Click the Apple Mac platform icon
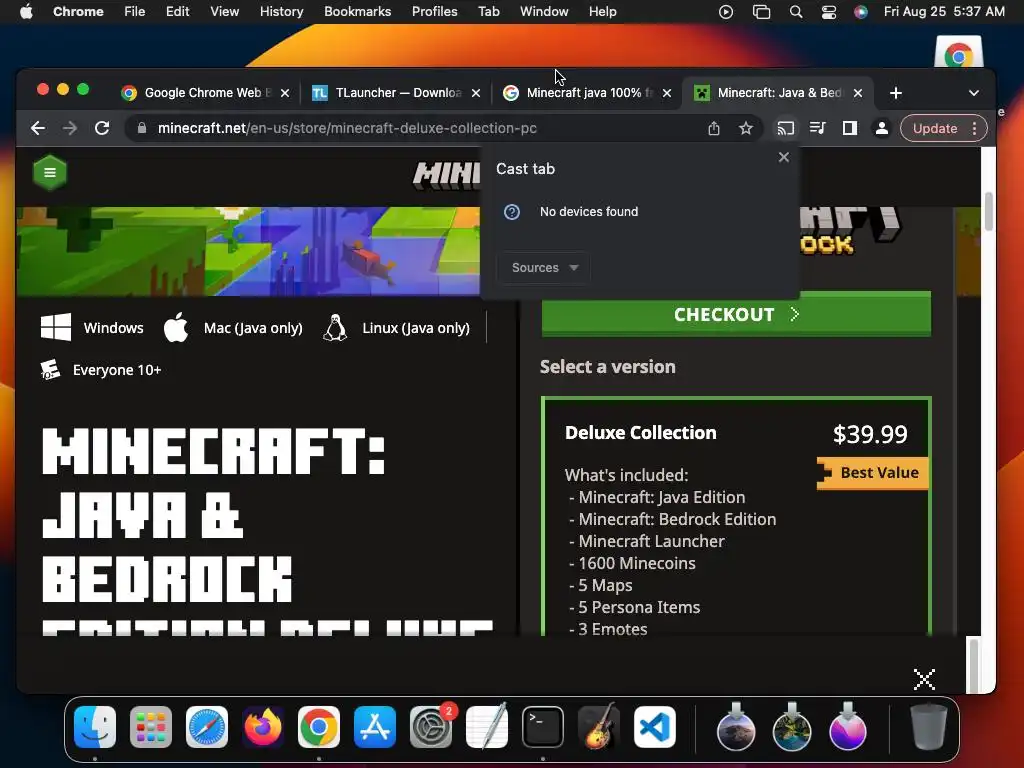The width and height of the screenshot is (1024, 768). [176, 327]
